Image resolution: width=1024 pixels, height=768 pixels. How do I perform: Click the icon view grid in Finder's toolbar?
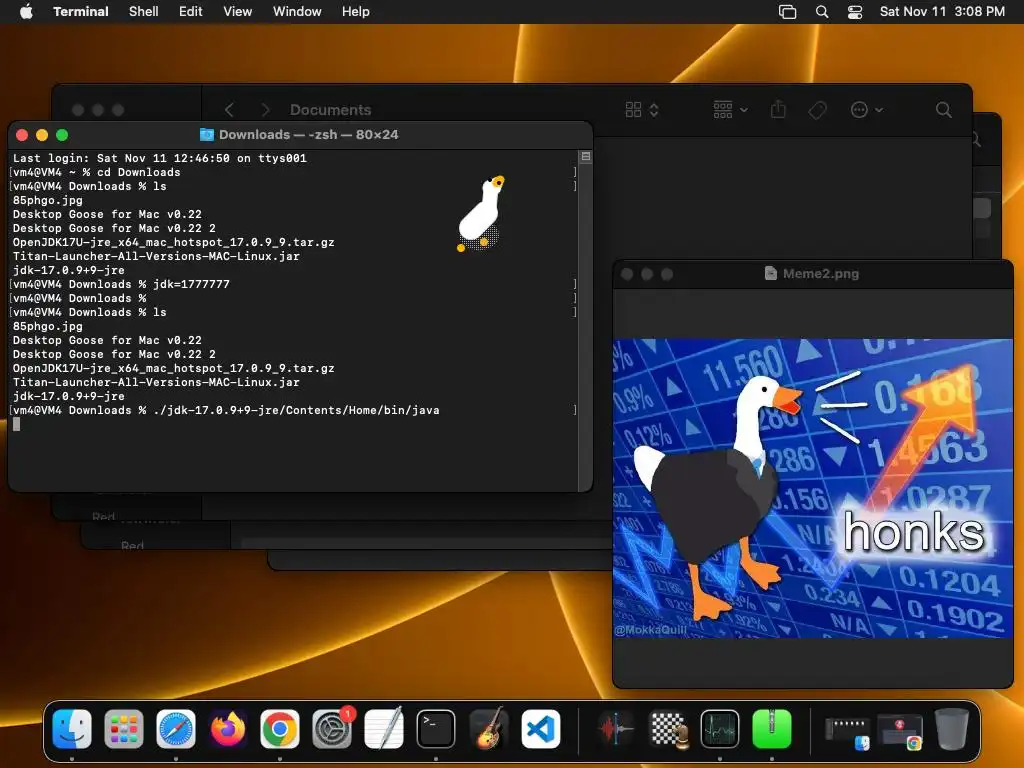633,110
